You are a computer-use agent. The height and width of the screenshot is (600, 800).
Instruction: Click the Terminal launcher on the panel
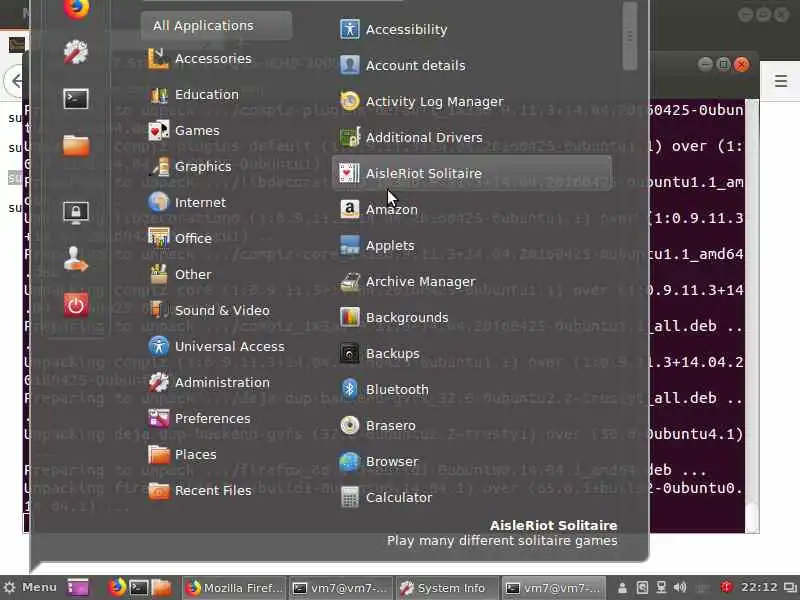click(x=138, y=588)
